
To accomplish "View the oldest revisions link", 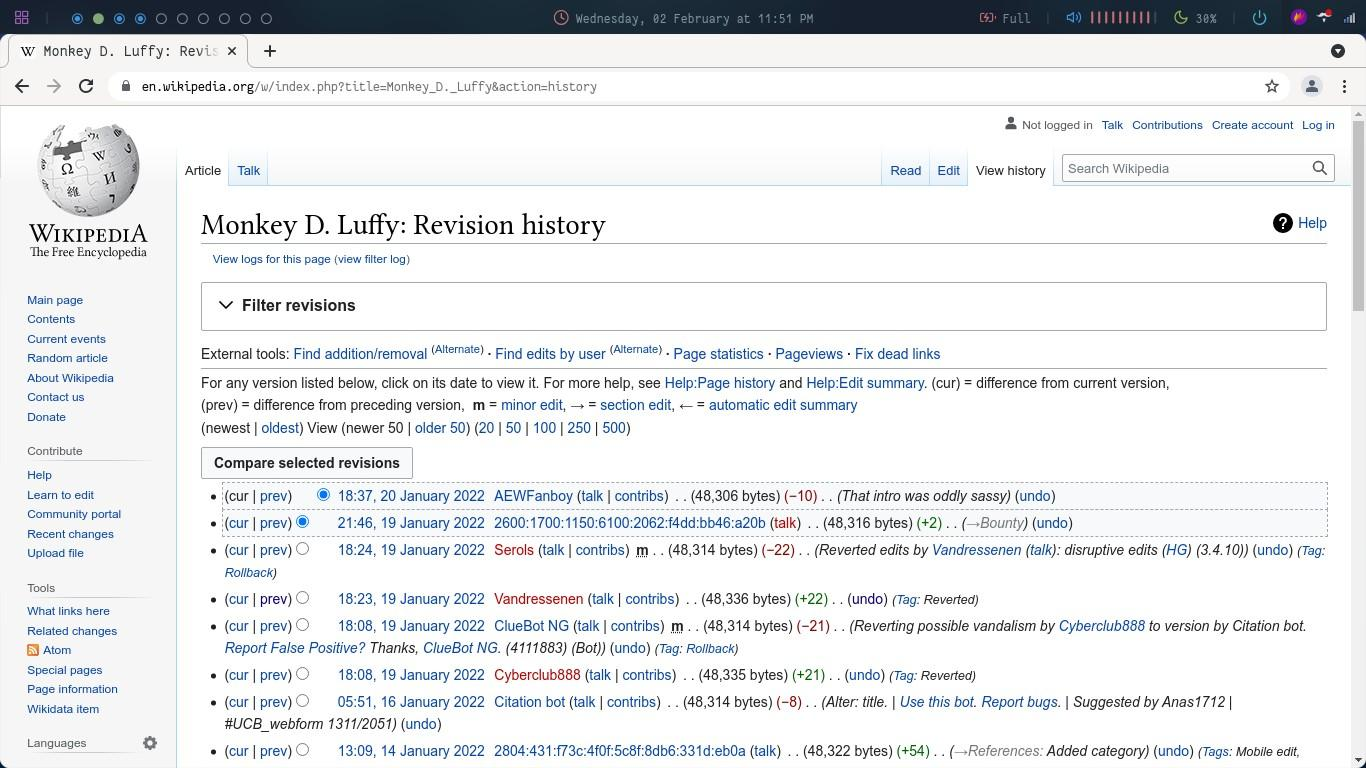I will point(280,428).
